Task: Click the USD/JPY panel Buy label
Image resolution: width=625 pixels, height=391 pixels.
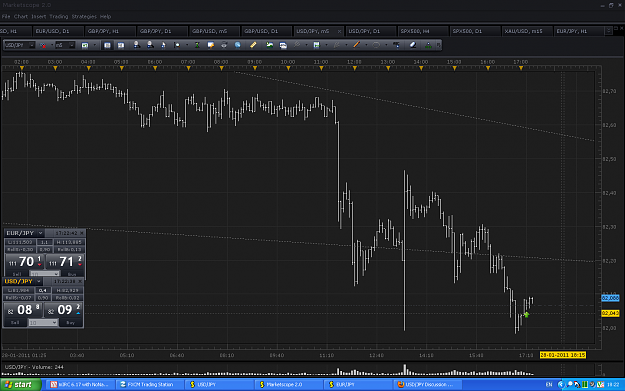Action: (x=71, y=322)
